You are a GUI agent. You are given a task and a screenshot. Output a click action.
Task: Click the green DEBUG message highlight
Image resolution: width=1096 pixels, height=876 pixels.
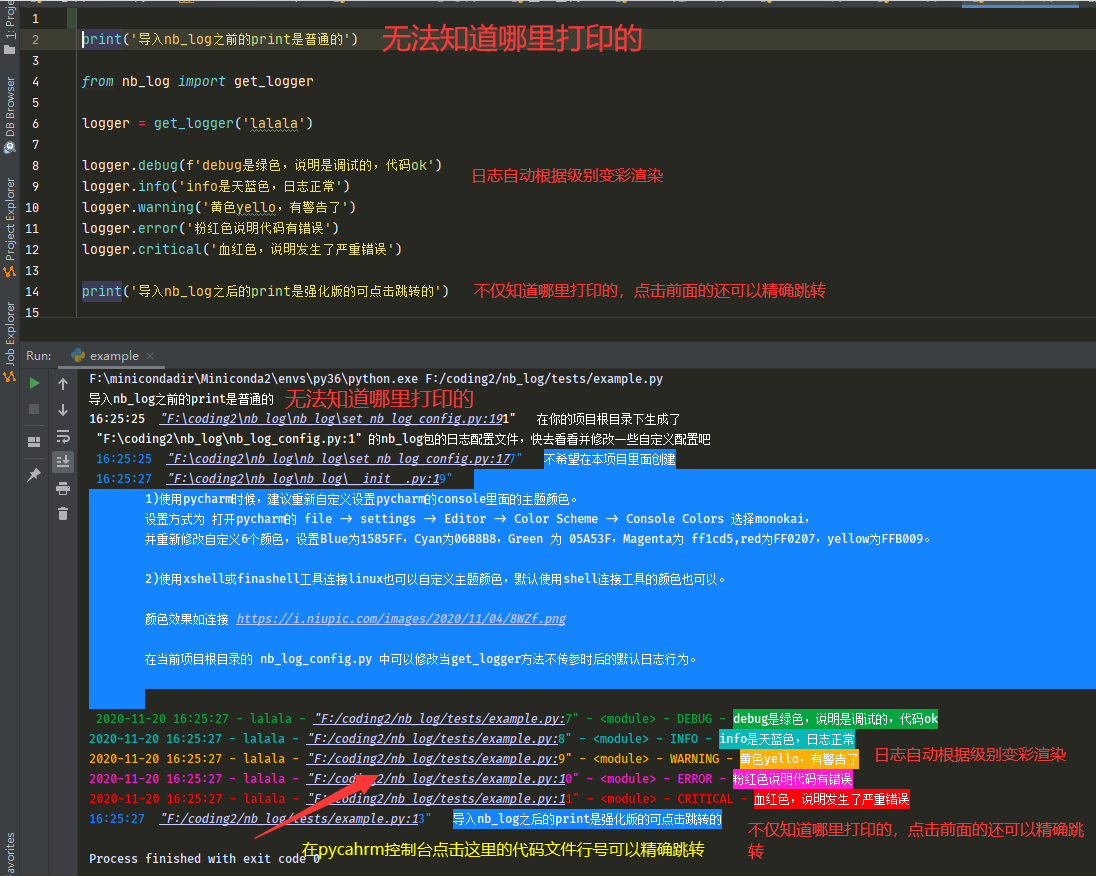835,719
